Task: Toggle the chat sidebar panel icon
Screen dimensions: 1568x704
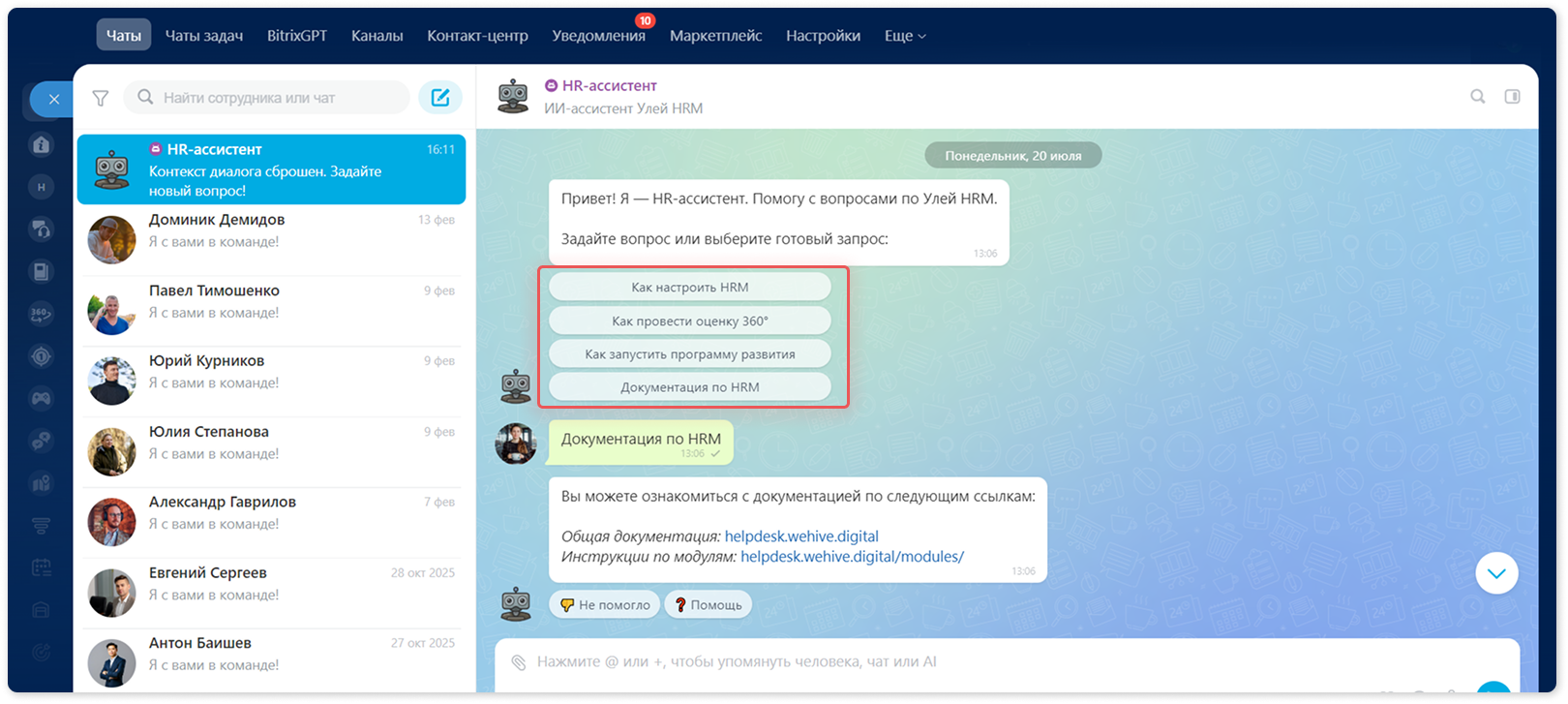Action: pos(1513,97)
